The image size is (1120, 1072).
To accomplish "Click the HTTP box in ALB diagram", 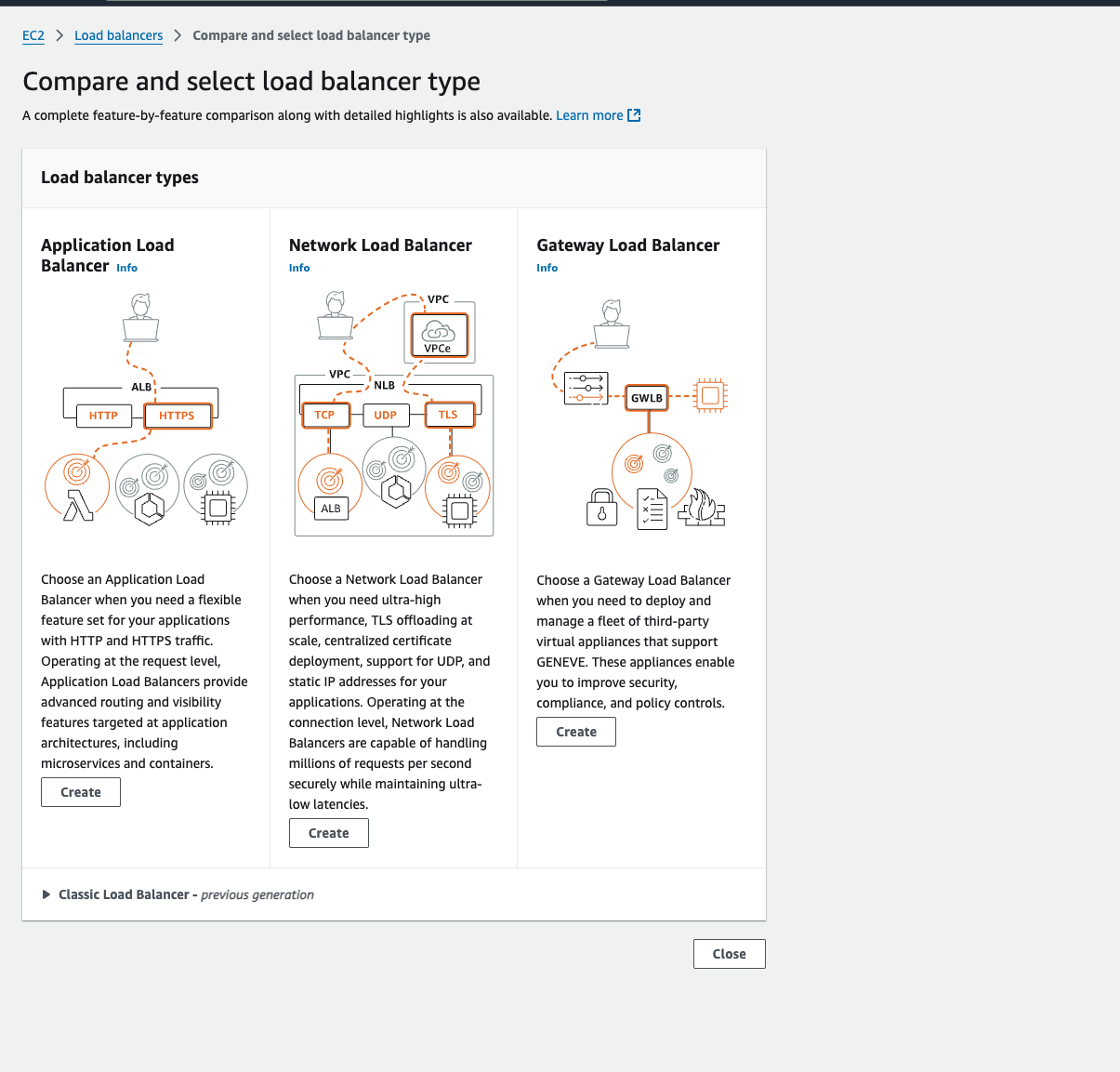I will coord(103,416).
